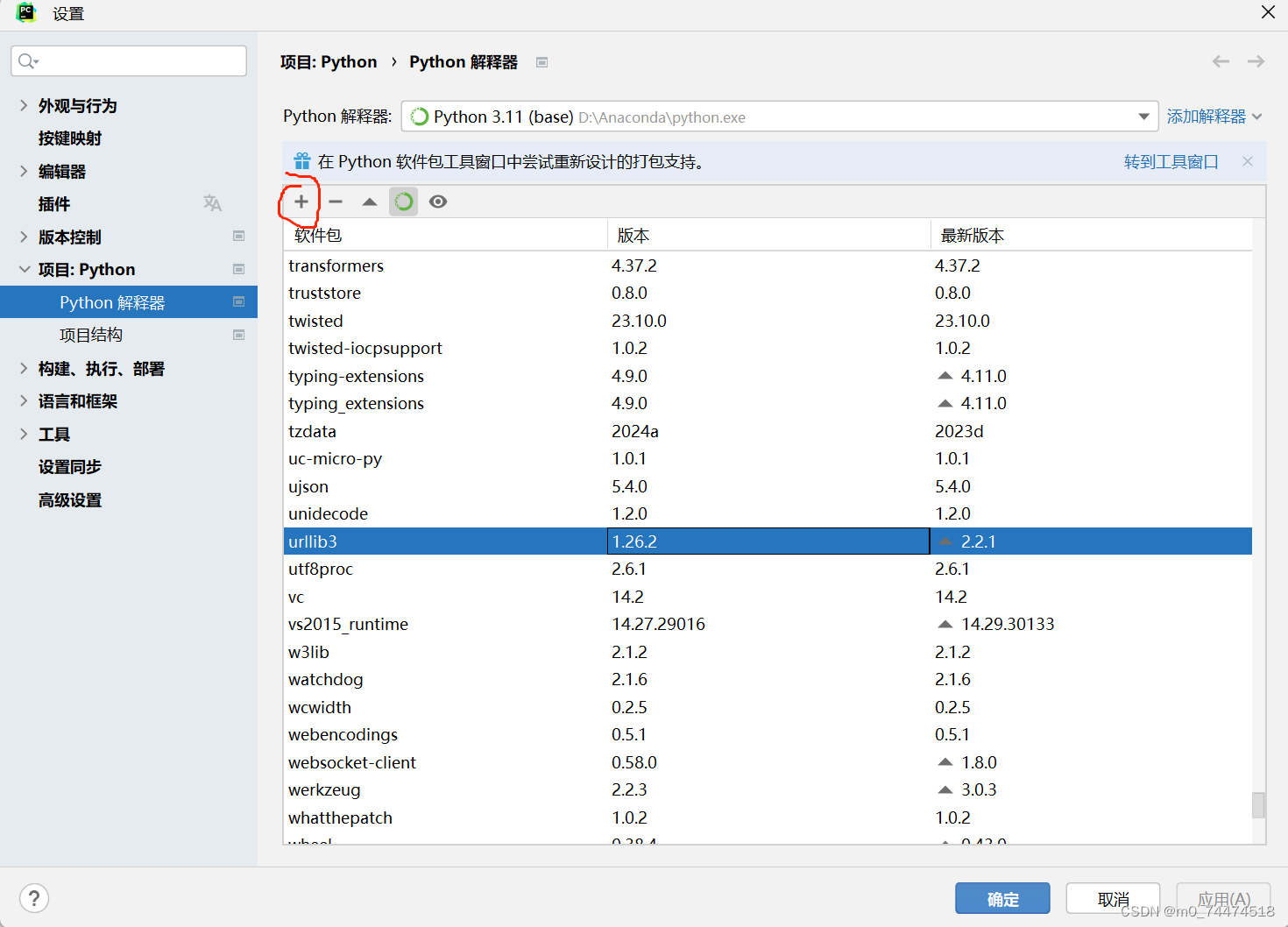Click the 应用(A) button
This screenshot has height=927, width=1288.
click(x=1223, y=899)
